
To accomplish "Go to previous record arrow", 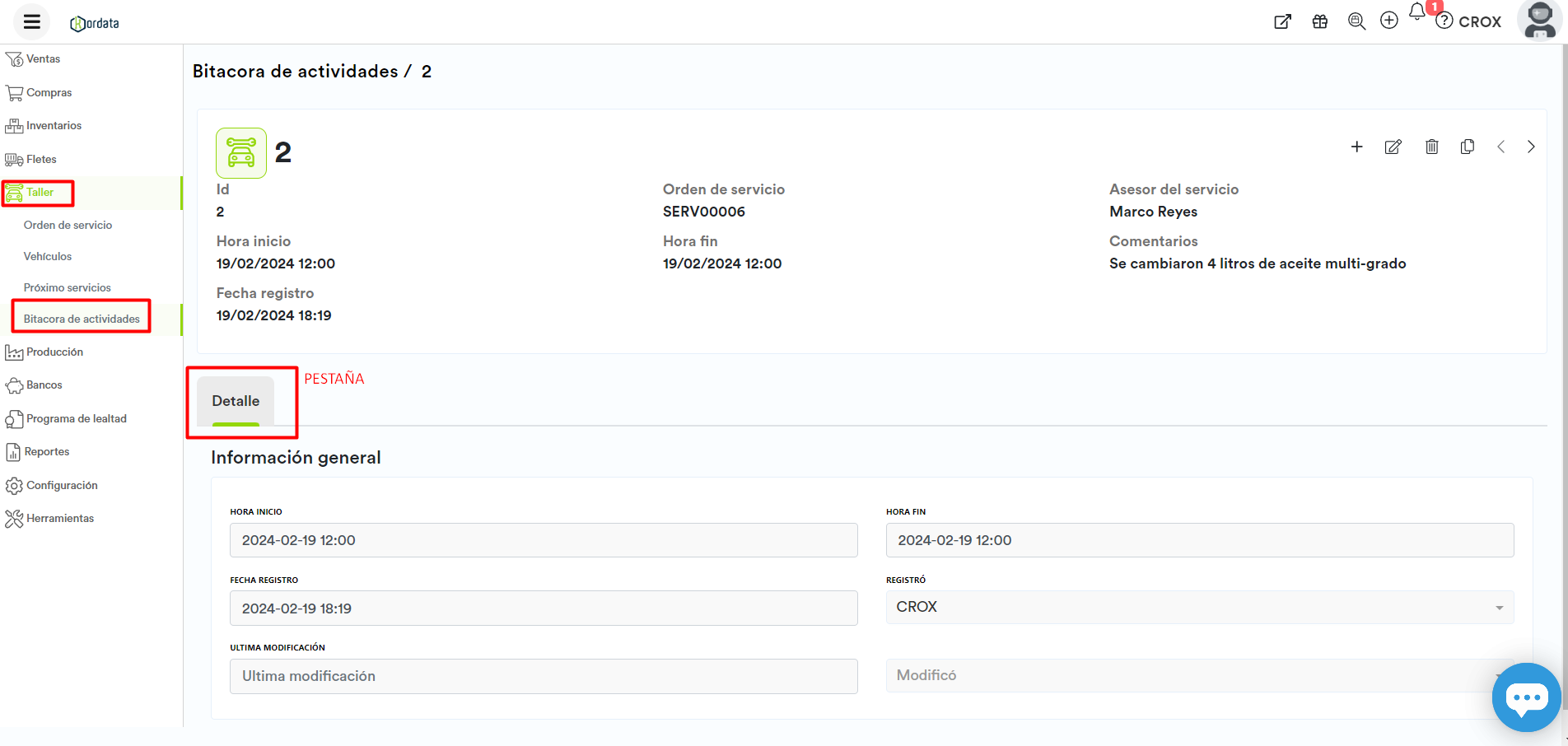I will (x=1500, y=147).
